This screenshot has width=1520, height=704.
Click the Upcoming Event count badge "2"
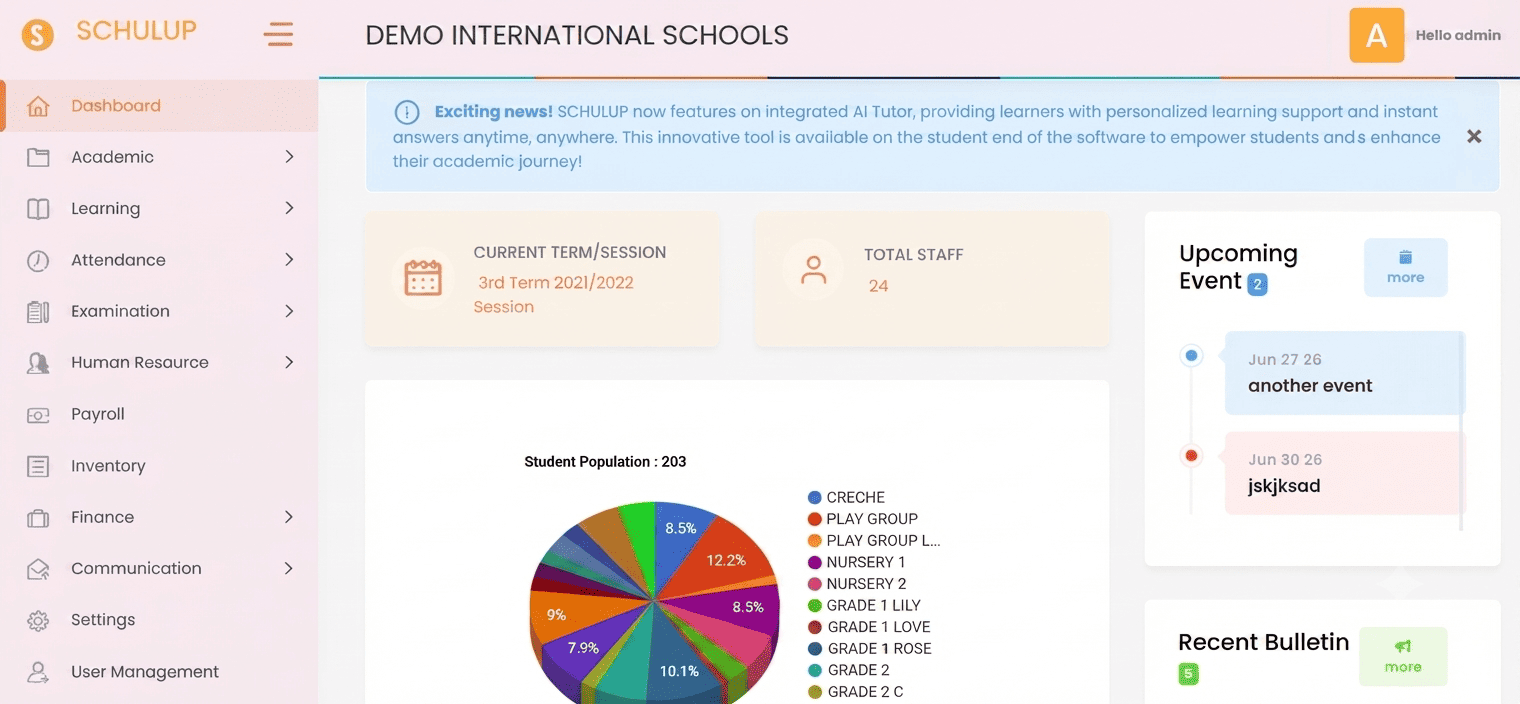click(x=1258, y=285)
